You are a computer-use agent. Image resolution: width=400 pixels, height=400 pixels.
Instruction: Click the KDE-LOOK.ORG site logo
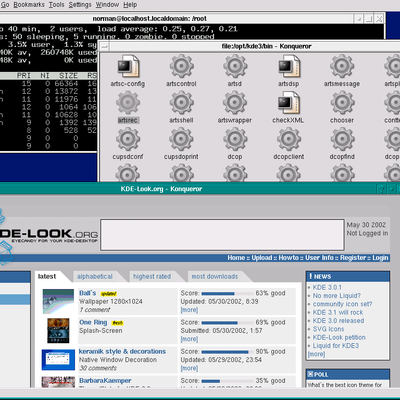49,235
